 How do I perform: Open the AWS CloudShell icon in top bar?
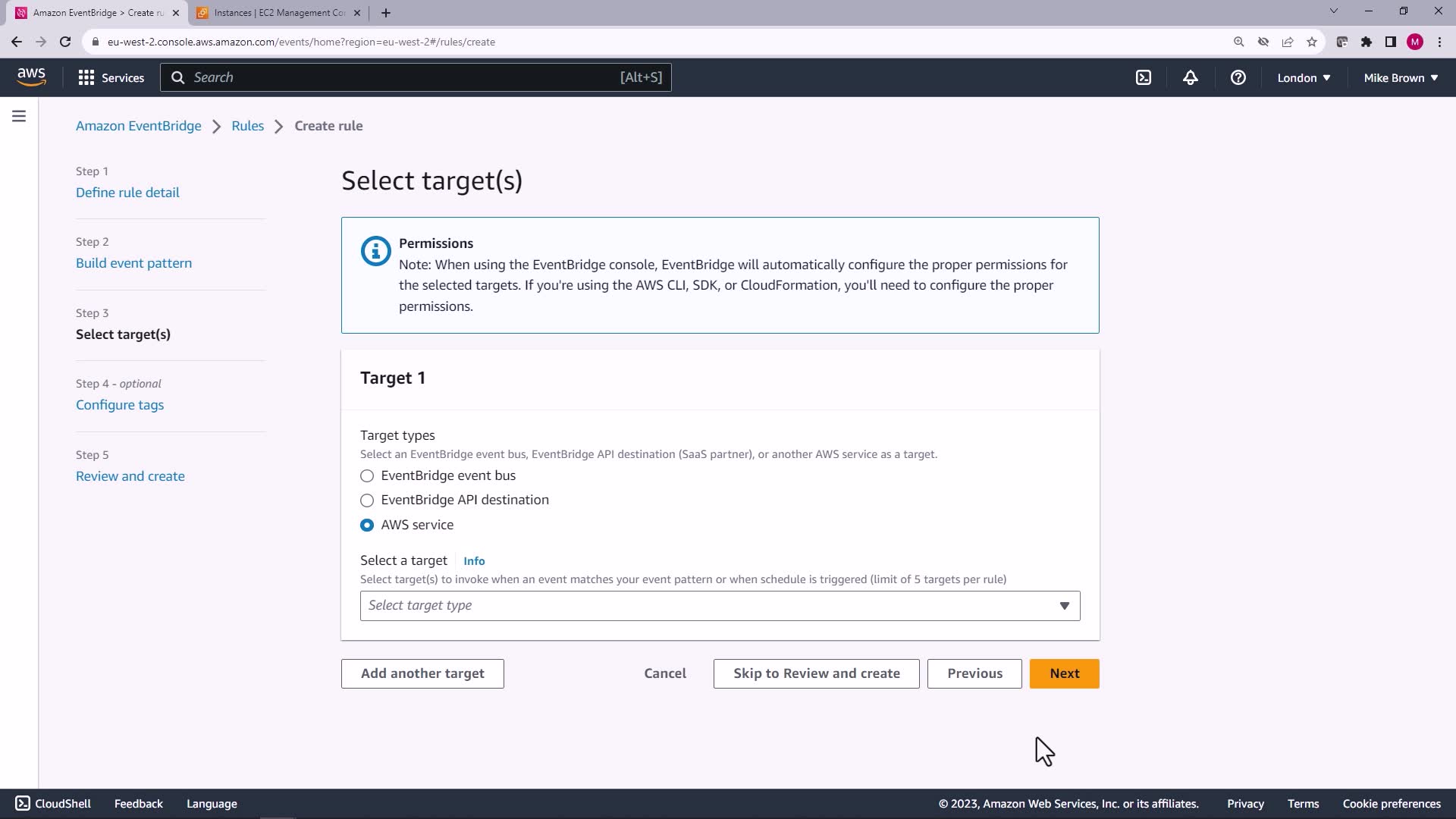tap(1144, 77)
